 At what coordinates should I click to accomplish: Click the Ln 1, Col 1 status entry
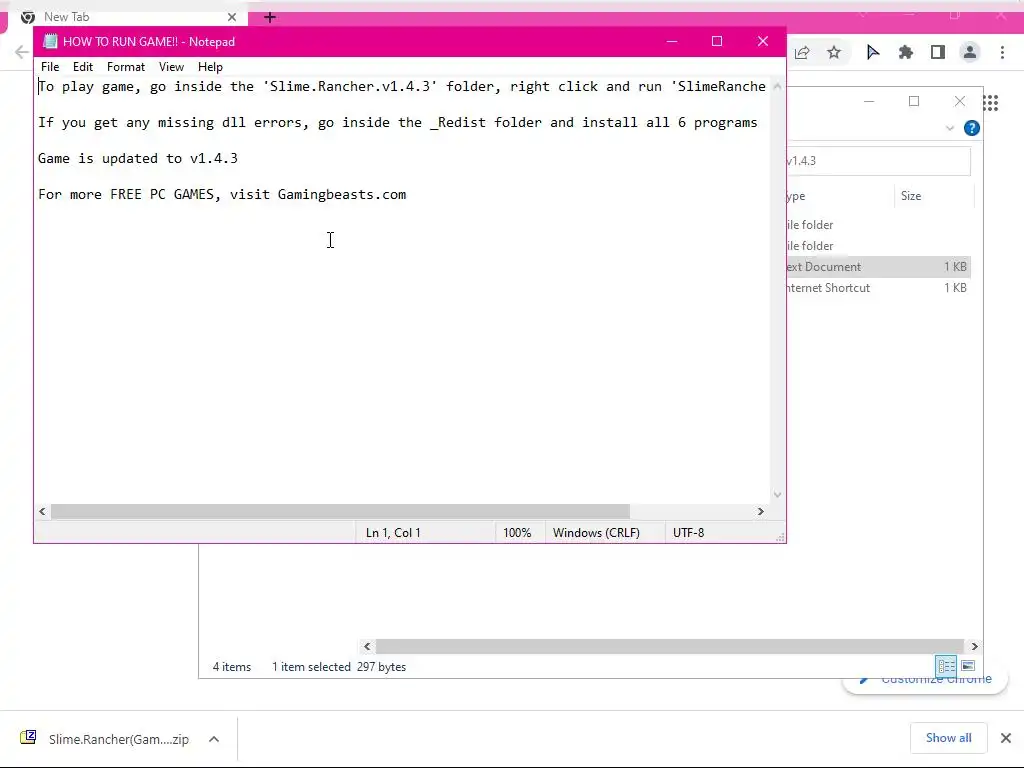[393, 533]
